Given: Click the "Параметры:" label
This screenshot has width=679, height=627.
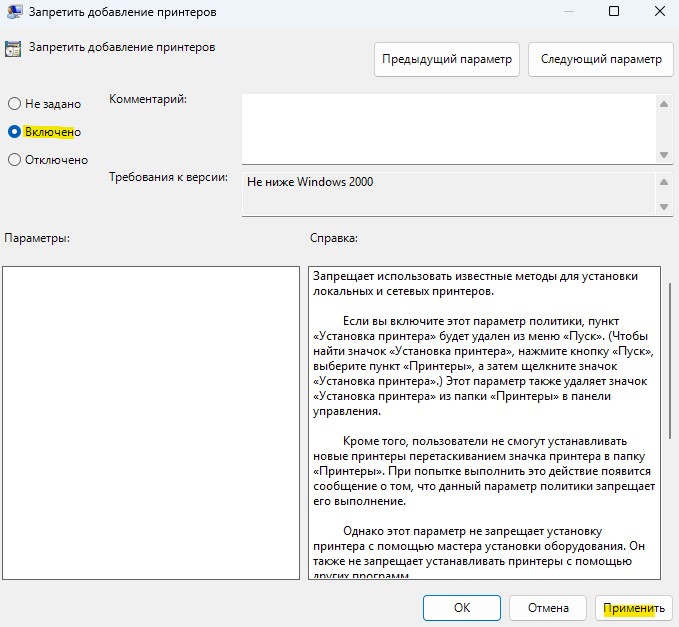Looking at the screenshot, I should click(37, 238).
